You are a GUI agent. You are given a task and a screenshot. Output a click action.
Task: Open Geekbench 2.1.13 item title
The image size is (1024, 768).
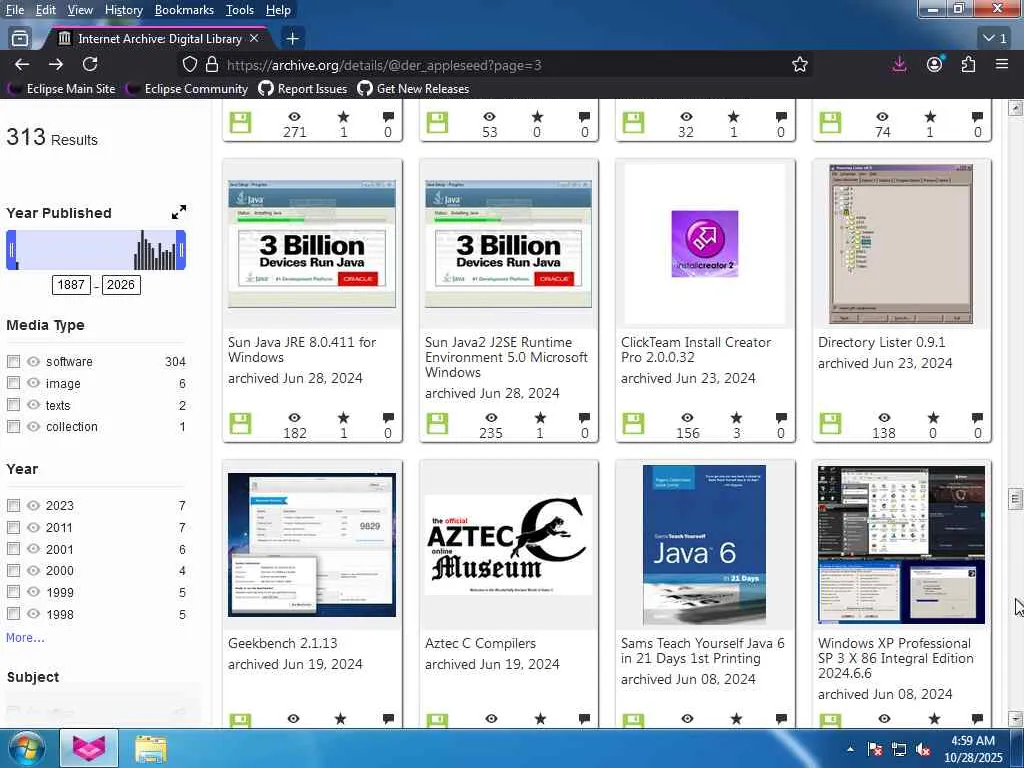283,643
